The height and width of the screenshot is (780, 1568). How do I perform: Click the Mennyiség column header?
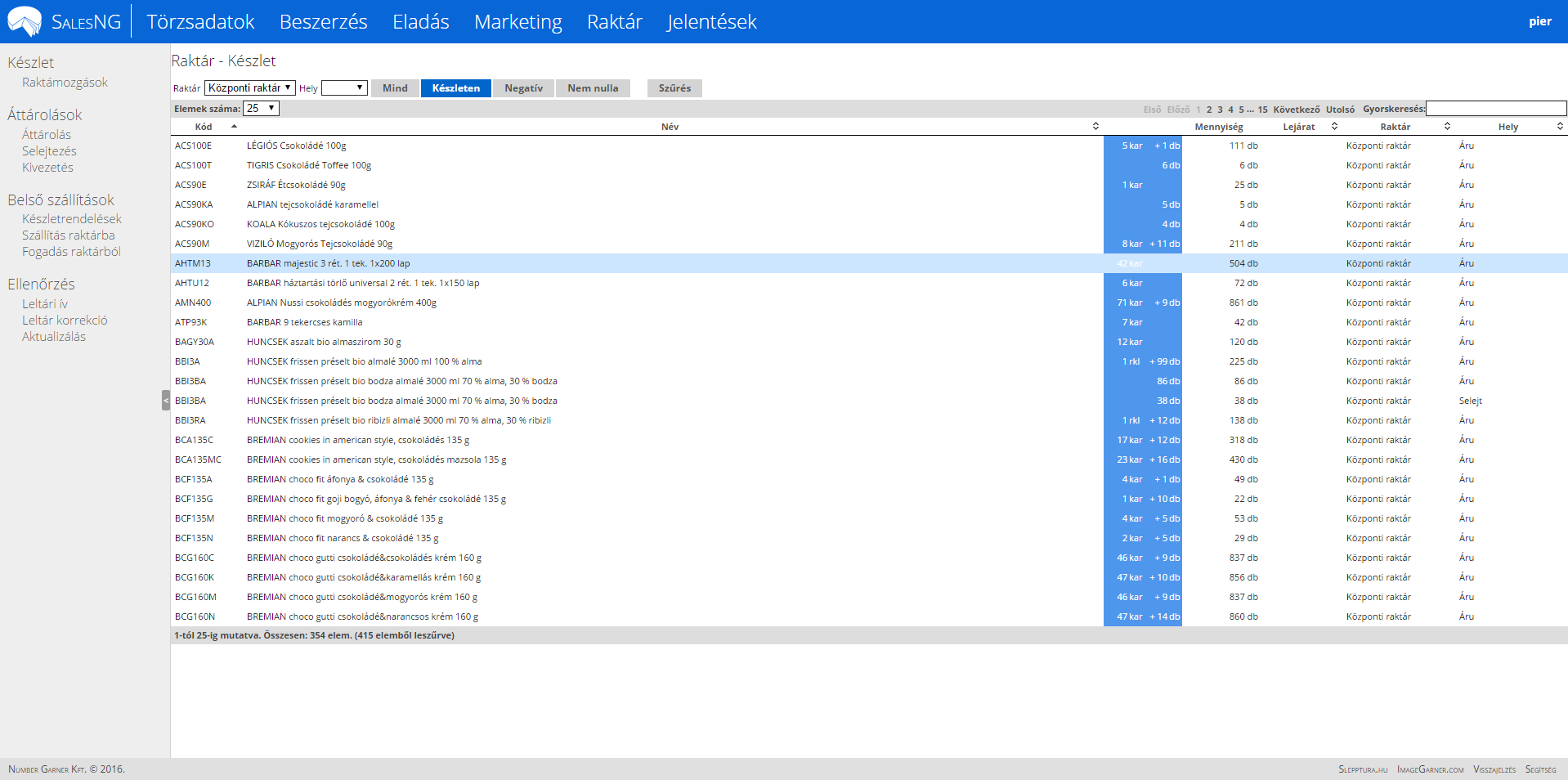point(1219,127)
